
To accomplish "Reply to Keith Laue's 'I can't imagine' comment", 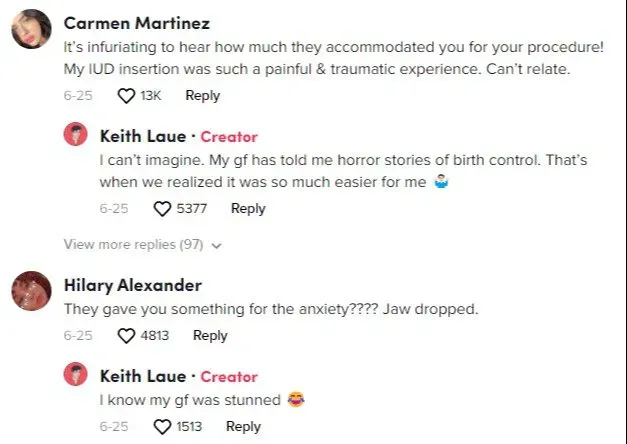I will coord(248,209).
